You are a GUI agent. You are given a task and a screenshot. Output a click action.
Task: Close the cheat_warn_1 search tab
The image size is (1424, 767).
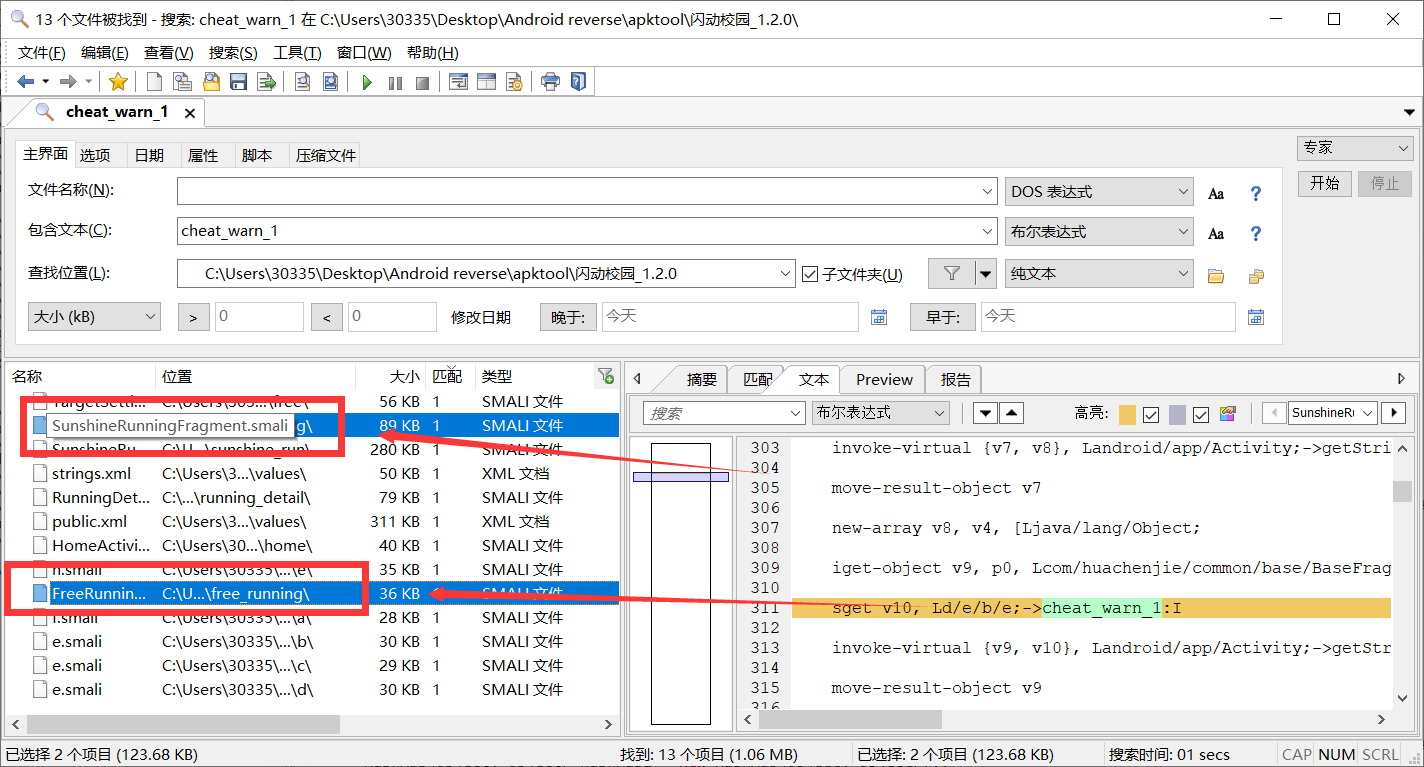189,112
